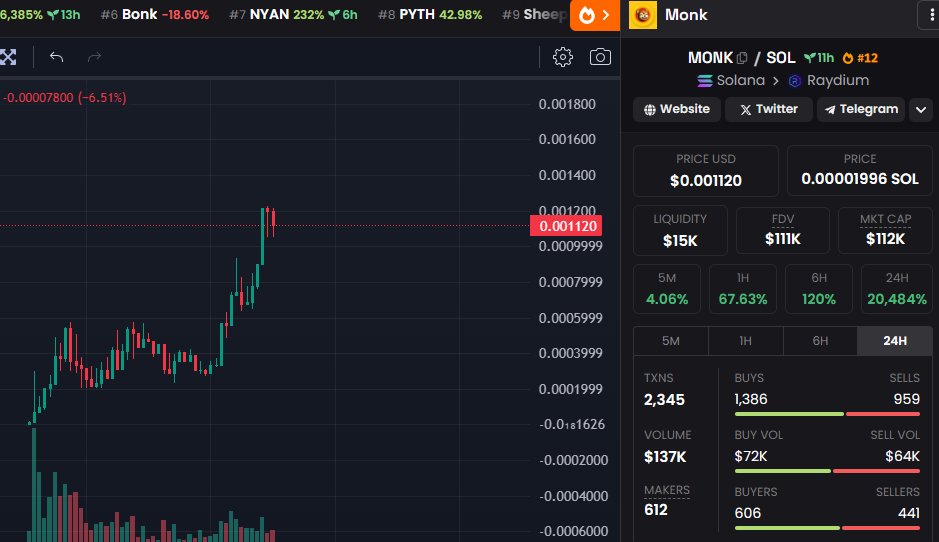Click PRICE USD $0.001120 box
The image size is (939, 542).
point(705,171)
